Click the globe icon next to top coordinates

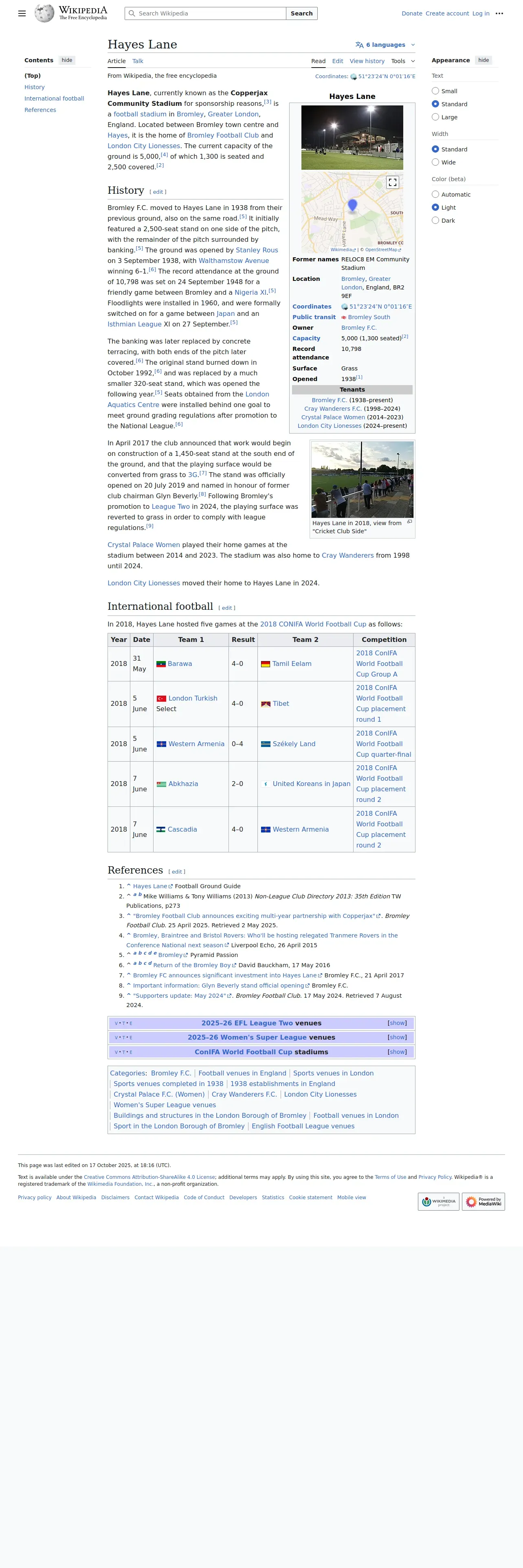coord(353,77)
